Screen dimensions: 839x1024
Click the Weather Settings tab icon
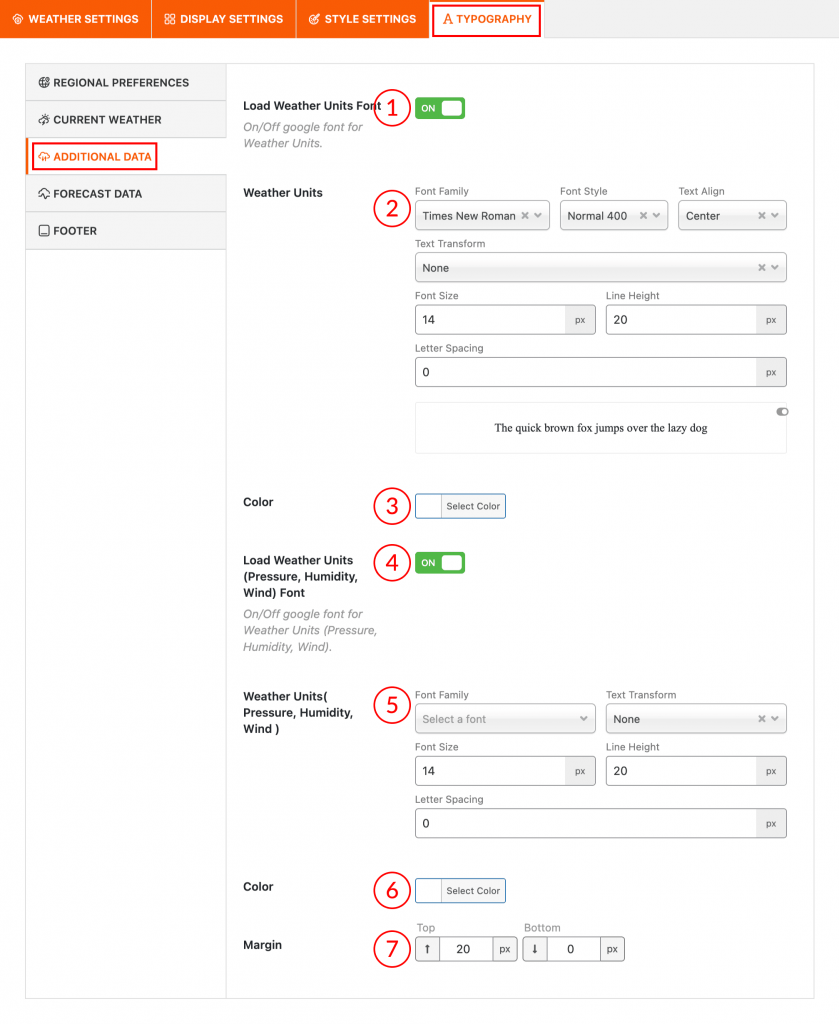(18, 19)
